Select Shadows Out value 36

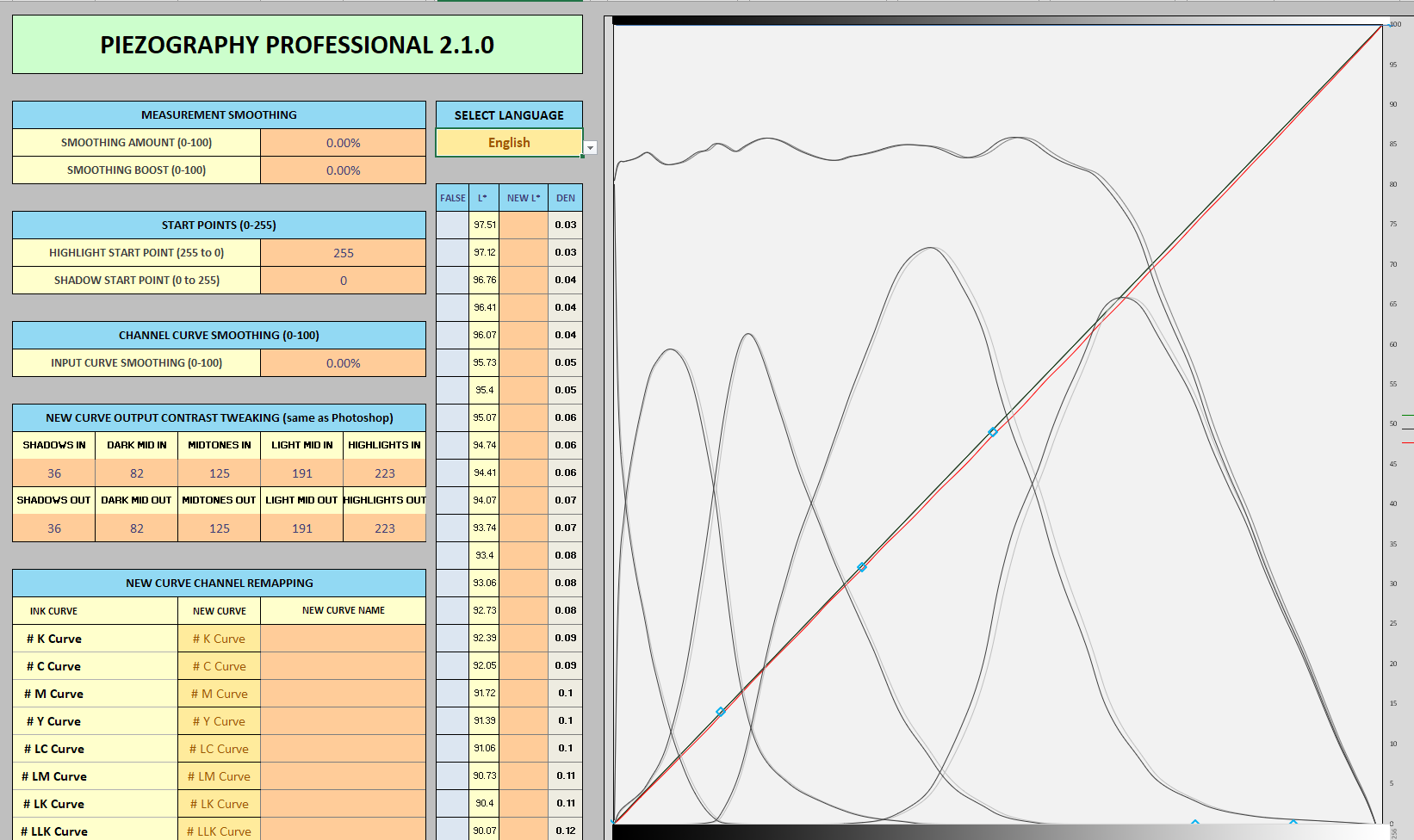coord(54,528)
